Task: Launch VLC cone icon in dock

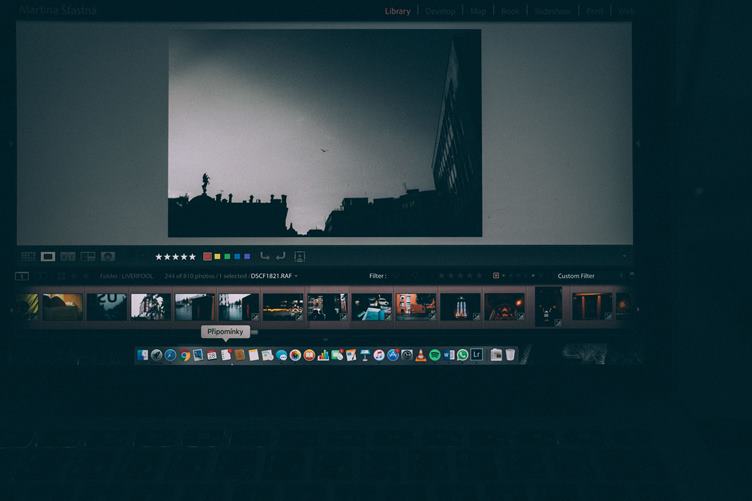Action: pyautogui.click(x=421, y=355)
